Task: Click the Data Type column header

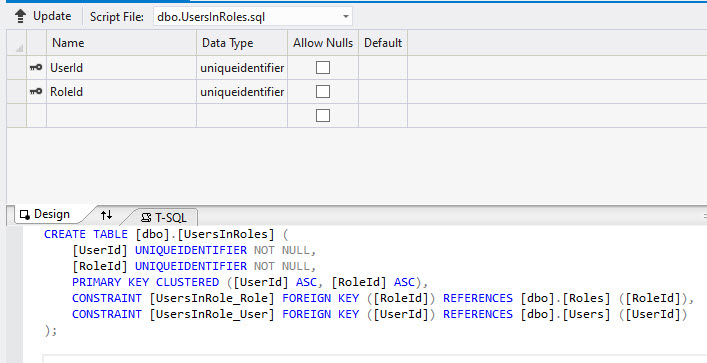Action: point(242,43)
